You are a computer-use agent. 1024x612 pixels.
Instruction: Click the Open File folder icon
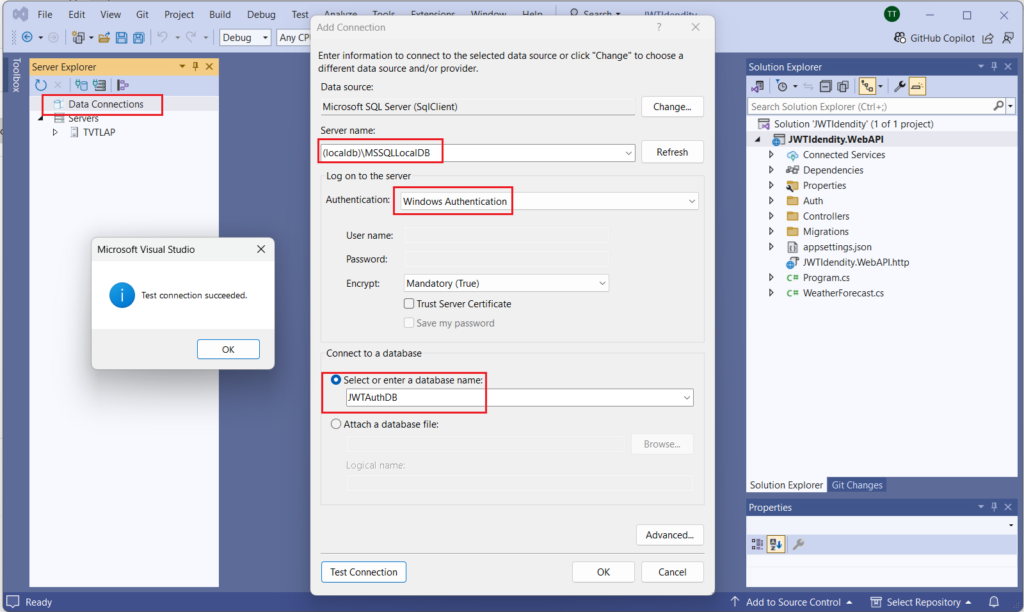[104, 38]
